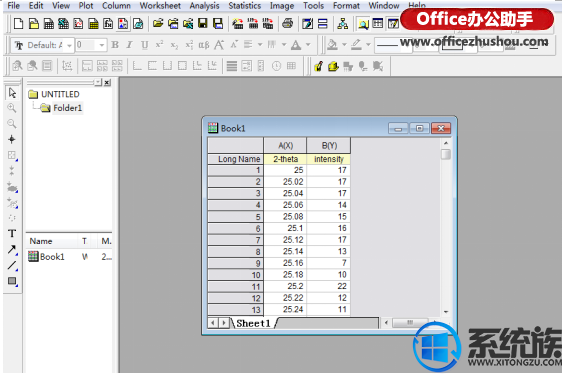
Task: Click the Import Wizard icon
Action: (x=238, y=24)
